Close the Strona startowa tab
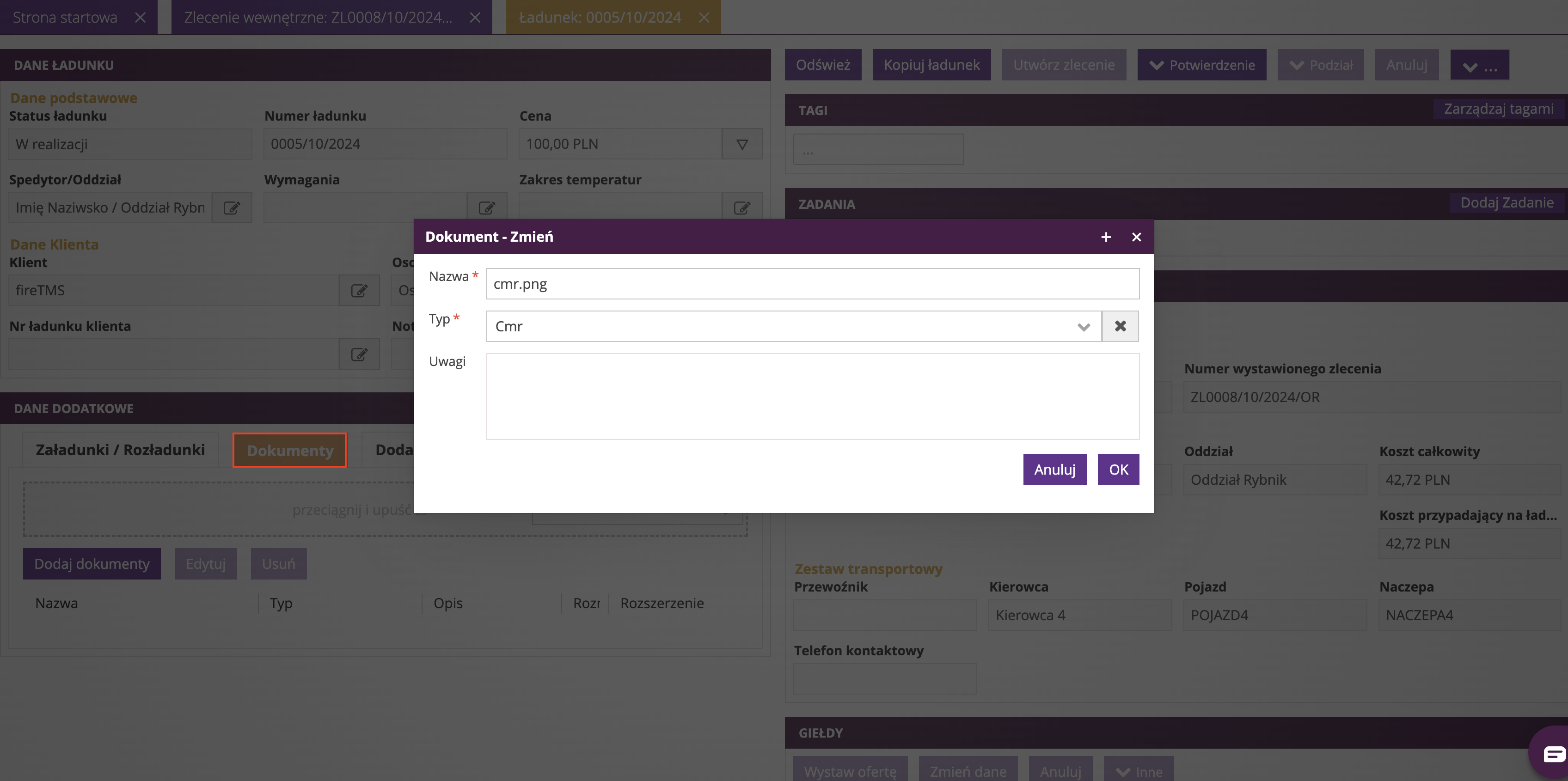Screen dimensions: 1568x781 coord(141,18)
